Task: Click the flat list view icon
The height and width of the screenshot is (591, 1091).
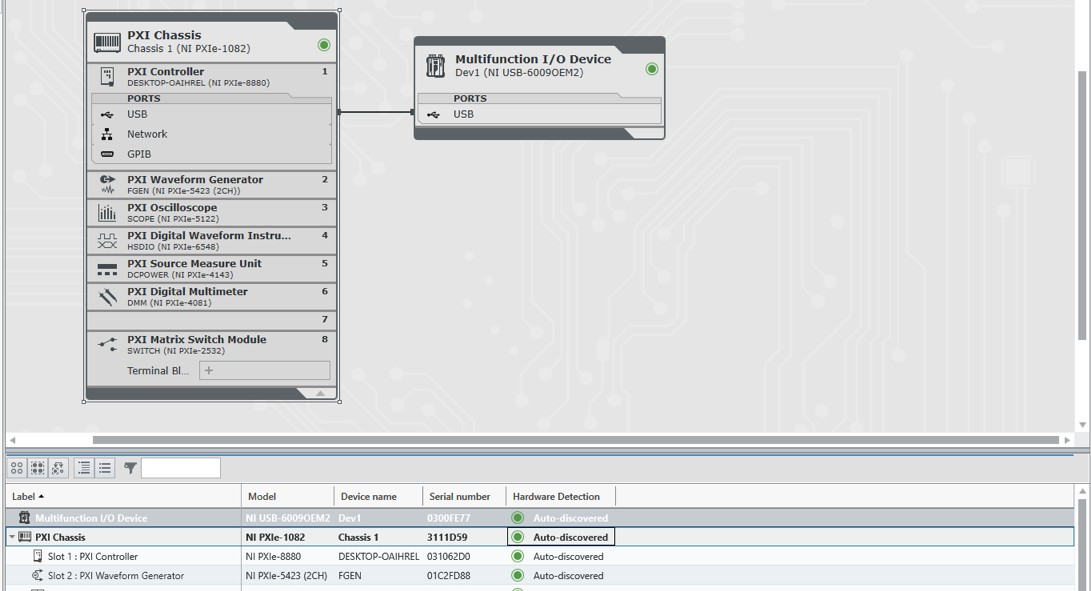Action: click(x=104, y=468)
